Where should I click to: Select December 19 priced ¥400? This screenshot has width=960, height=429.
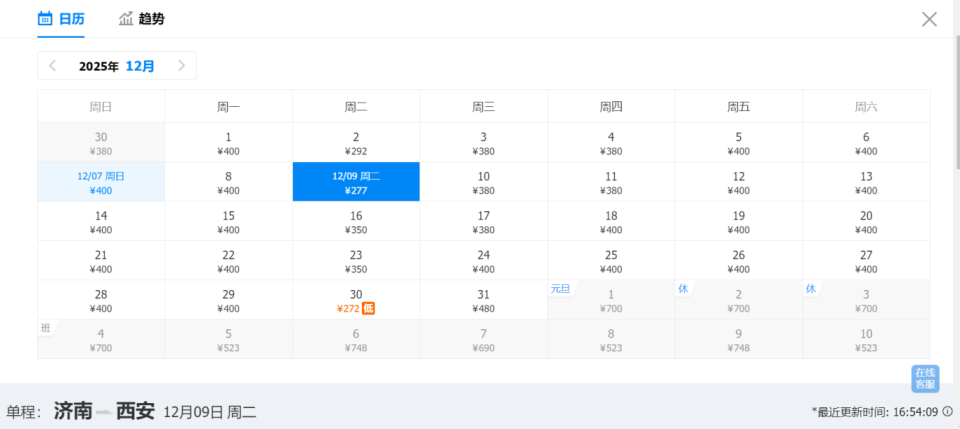pos(739,222)
